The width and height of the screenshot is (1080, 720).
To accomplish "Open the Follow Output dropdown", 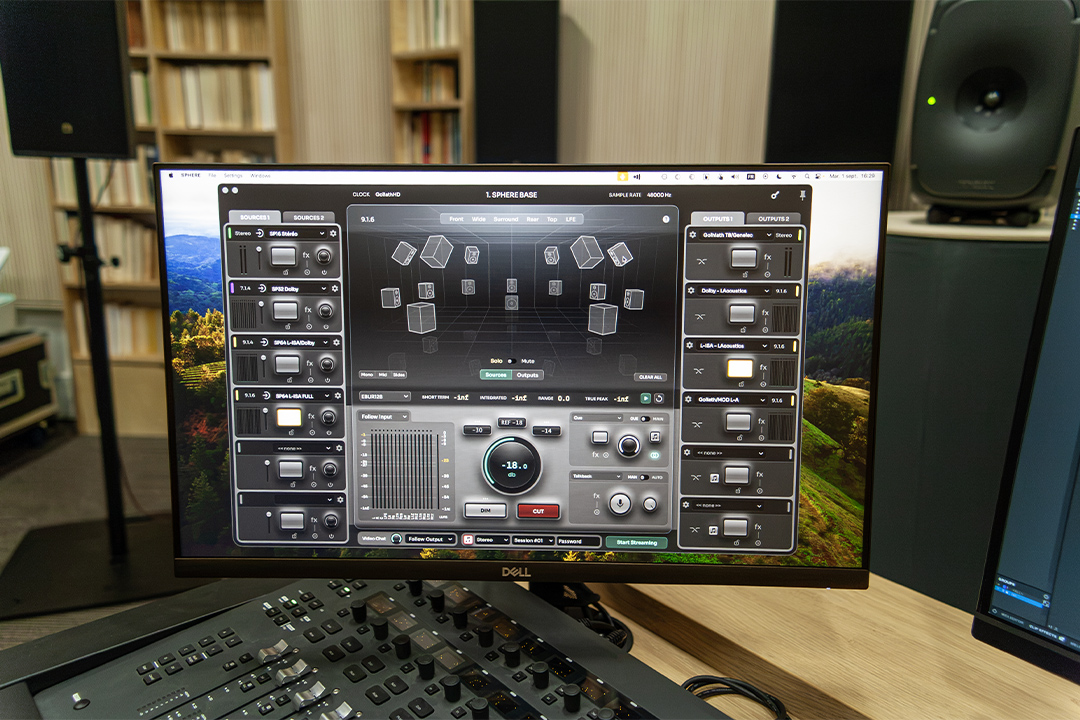I will click(x=430, y=539).
